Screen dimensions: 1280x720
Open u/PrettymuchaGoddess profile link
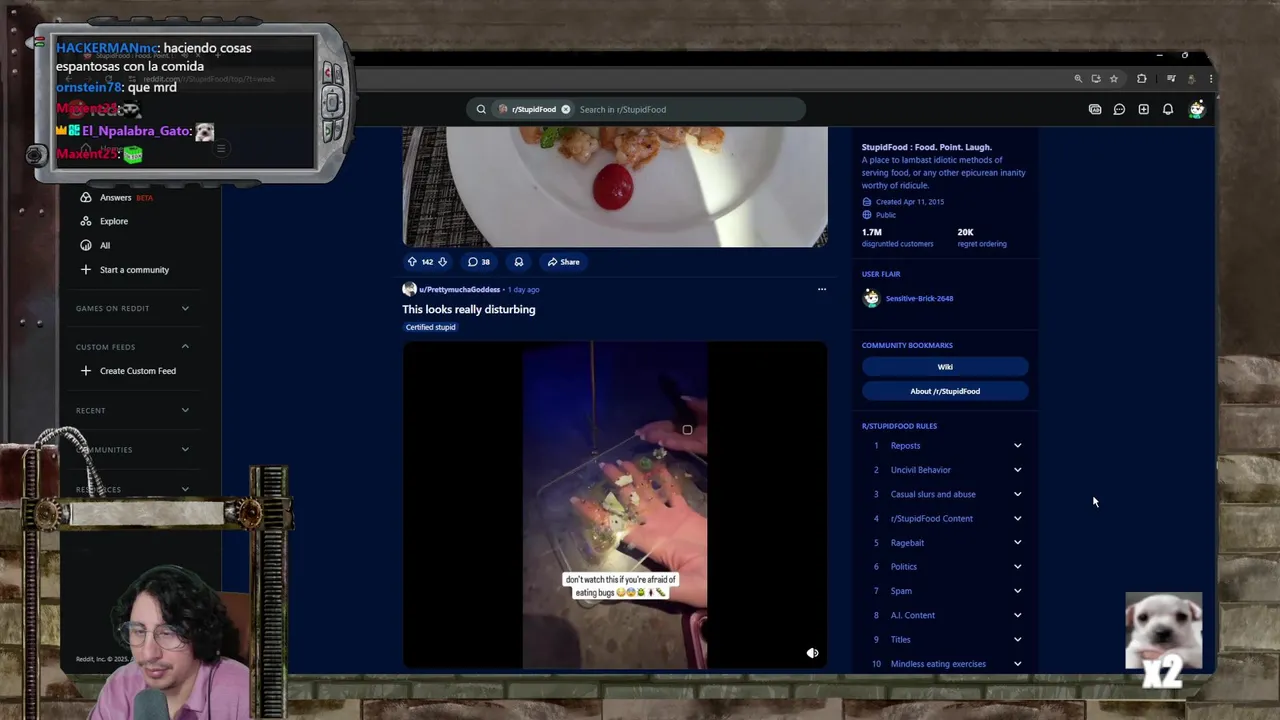point(459,289)
